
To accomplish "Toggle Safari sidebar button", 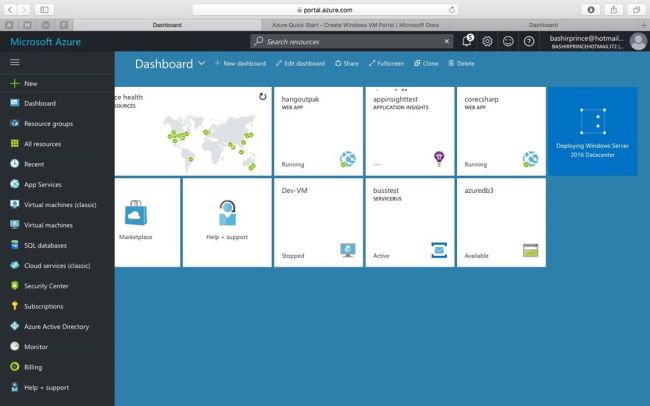I will (x=44, y=9).
